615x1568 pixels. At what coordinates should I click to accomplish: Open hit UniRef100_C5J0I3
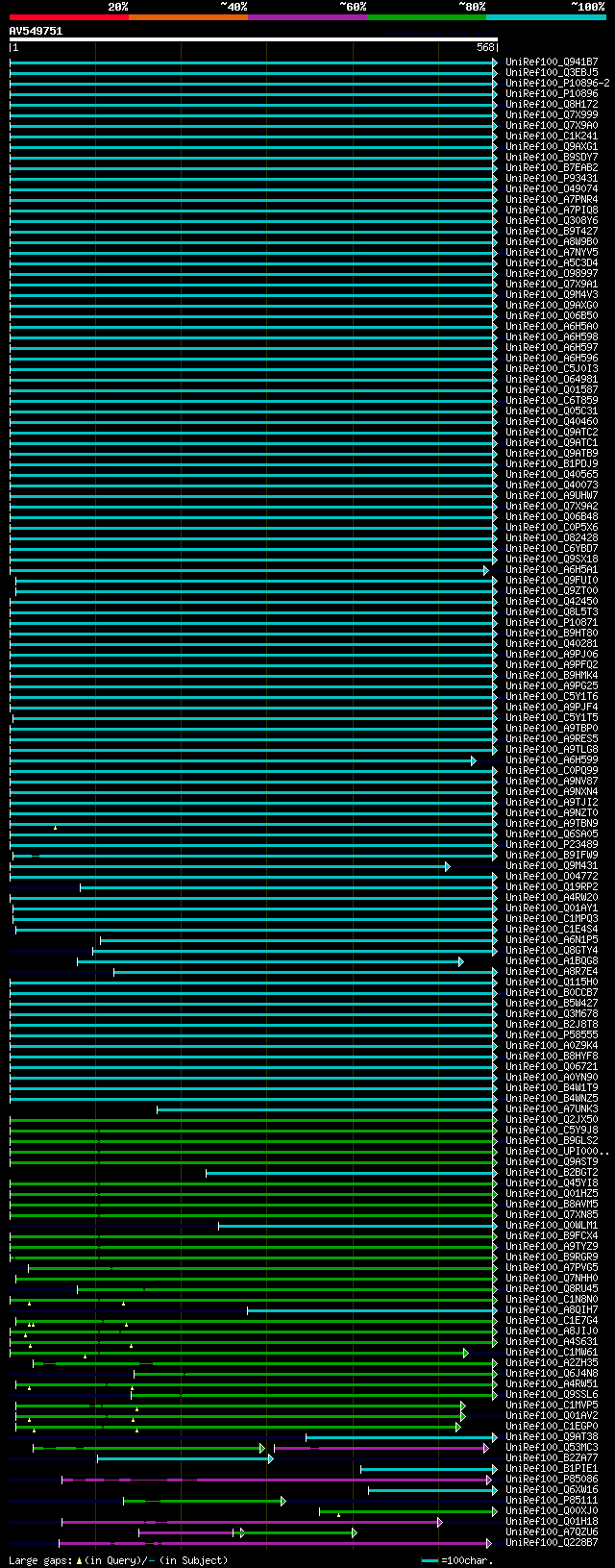point(552,368)
